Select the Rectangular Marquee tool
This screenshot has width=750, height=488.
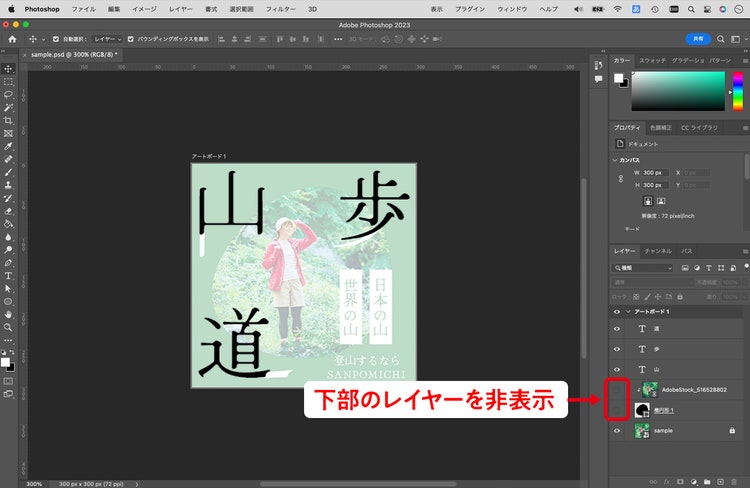pos(8,82)
